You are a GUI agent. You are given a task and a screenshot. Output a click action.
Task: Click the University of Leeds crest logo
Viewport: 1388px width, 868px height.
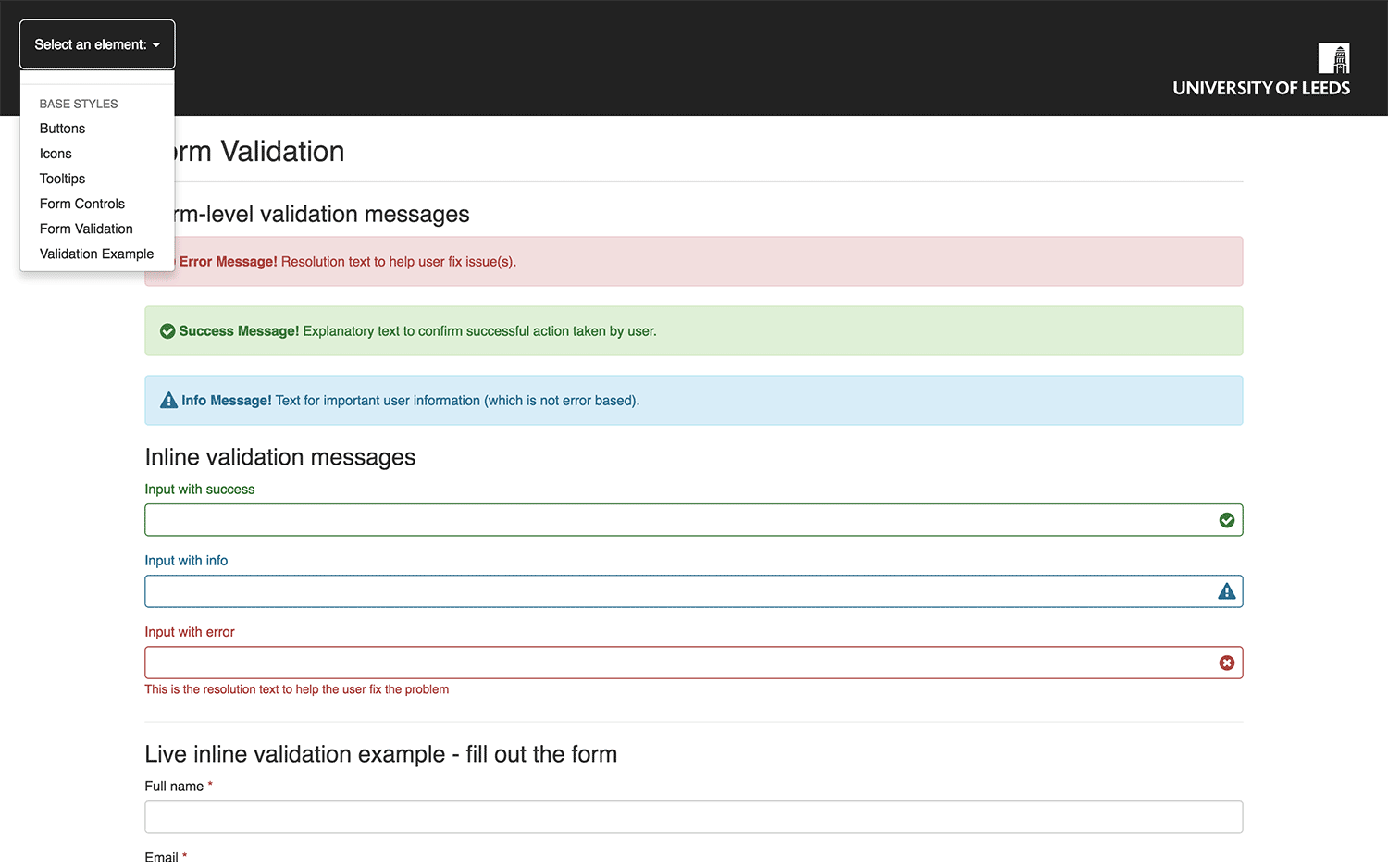pyautogui.click(x=1333, y=57)
